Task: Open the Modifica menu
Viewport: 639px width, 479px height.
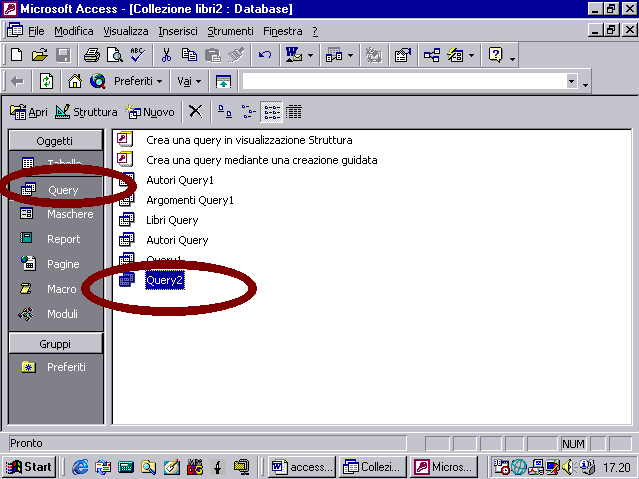Action: point(74,31)
